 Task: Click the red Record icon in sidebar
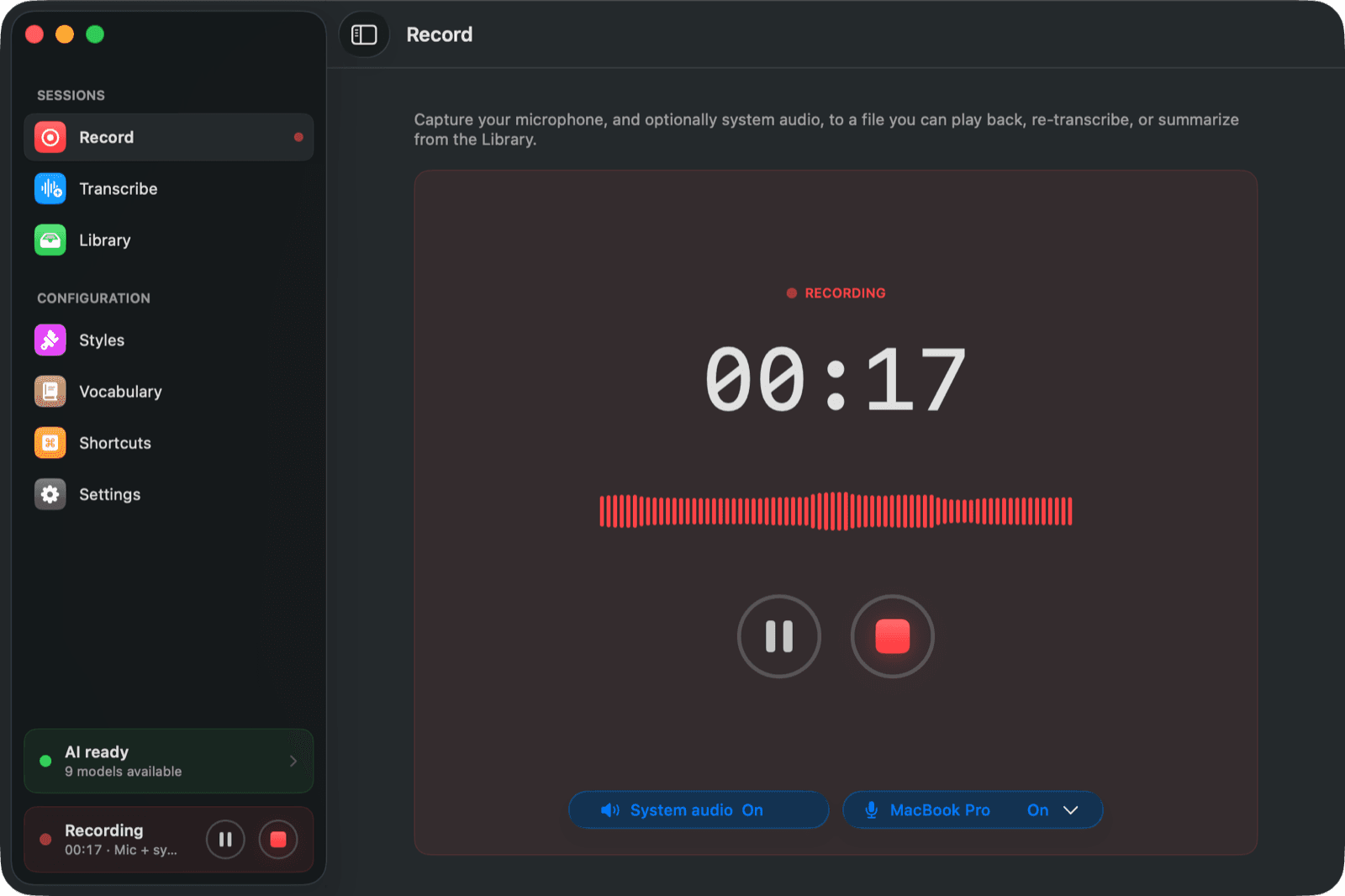[50, 137]
